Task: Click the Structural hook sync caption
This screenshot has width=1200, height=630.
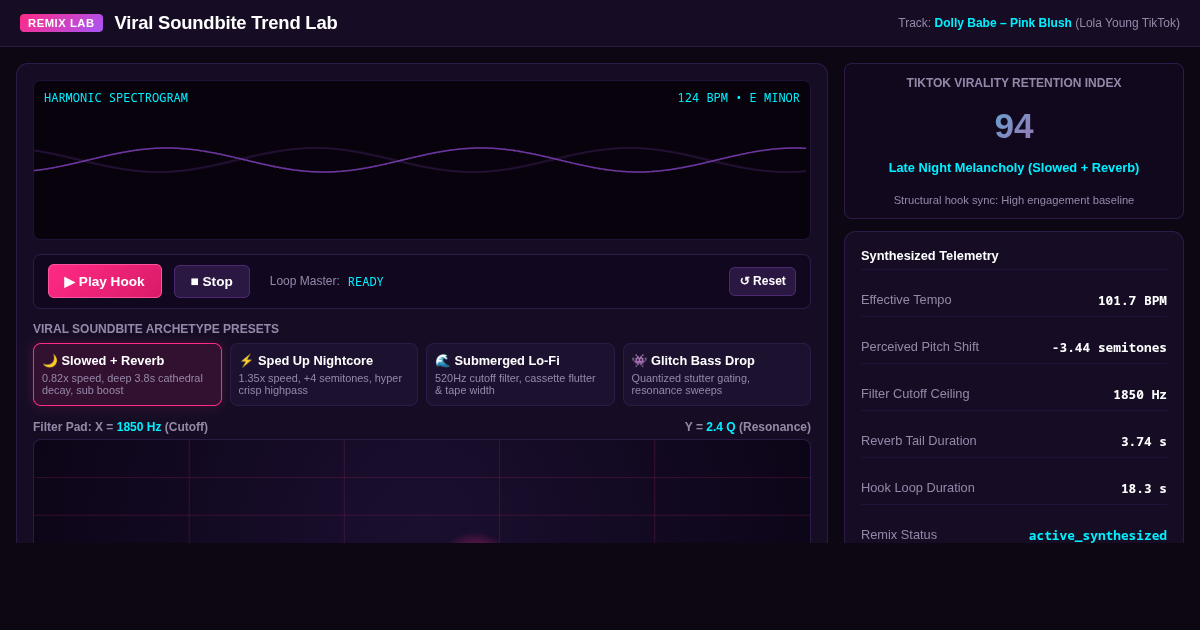Action: click(1014, 200)
